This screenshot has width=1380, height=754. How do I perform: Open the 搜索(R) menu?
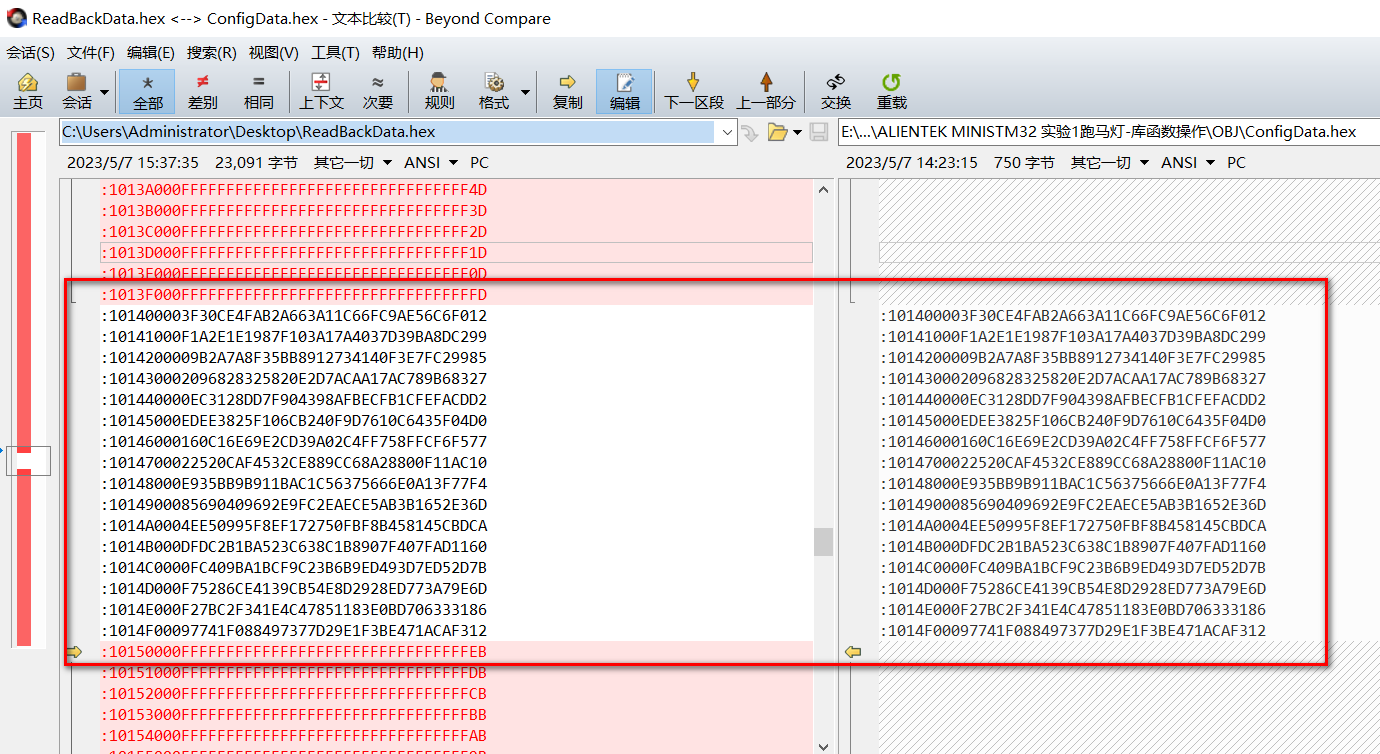tap(212, 52)
